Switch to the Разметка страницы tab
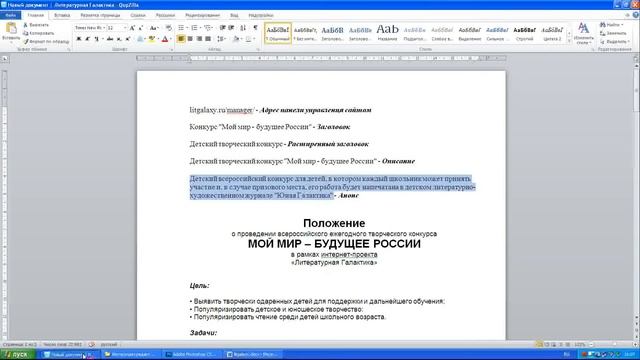 pos(100,15)
